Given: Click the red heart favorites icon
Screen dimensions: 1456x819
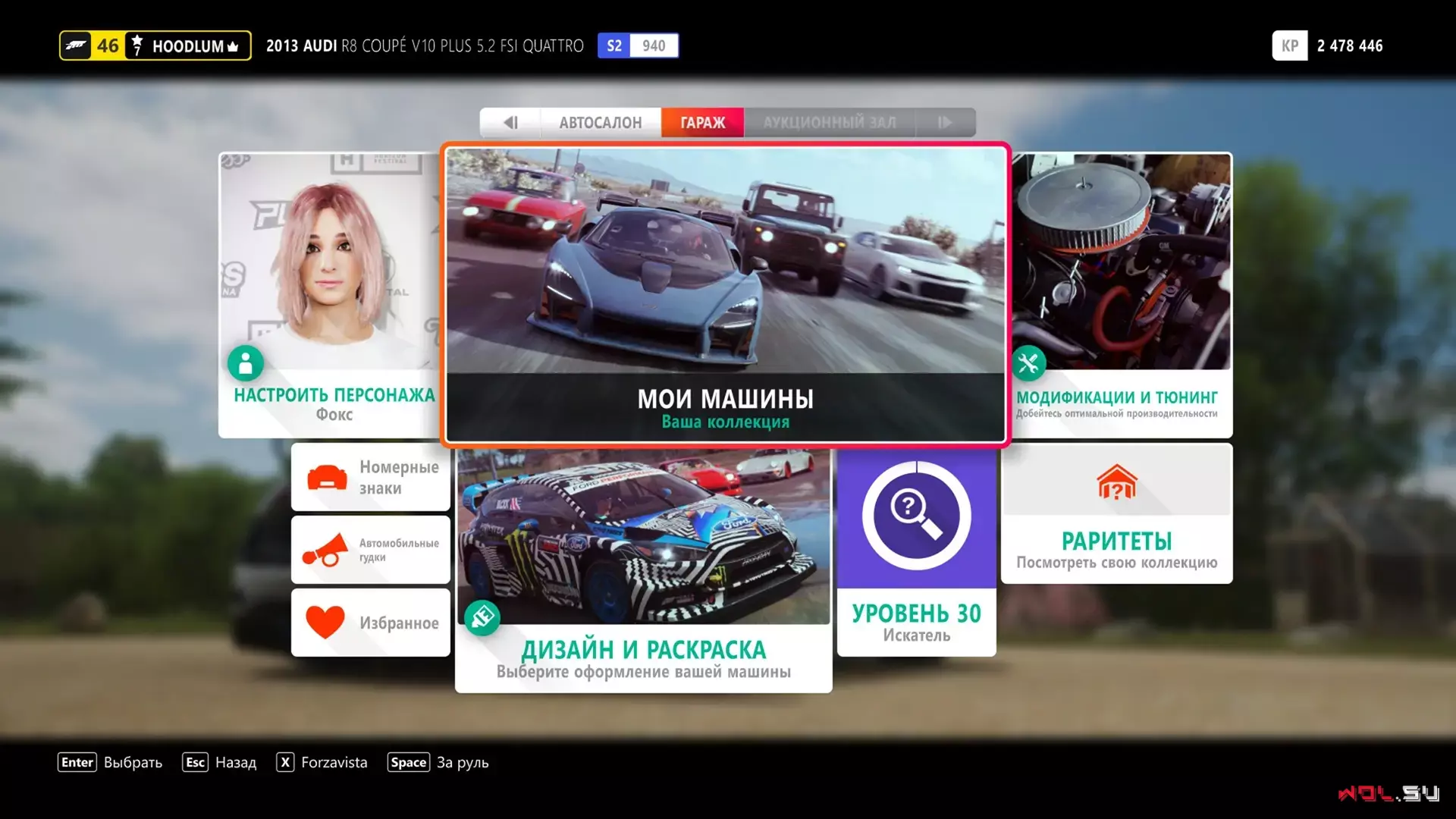Looking at the screenshot, I should click(x=325, y=623).
